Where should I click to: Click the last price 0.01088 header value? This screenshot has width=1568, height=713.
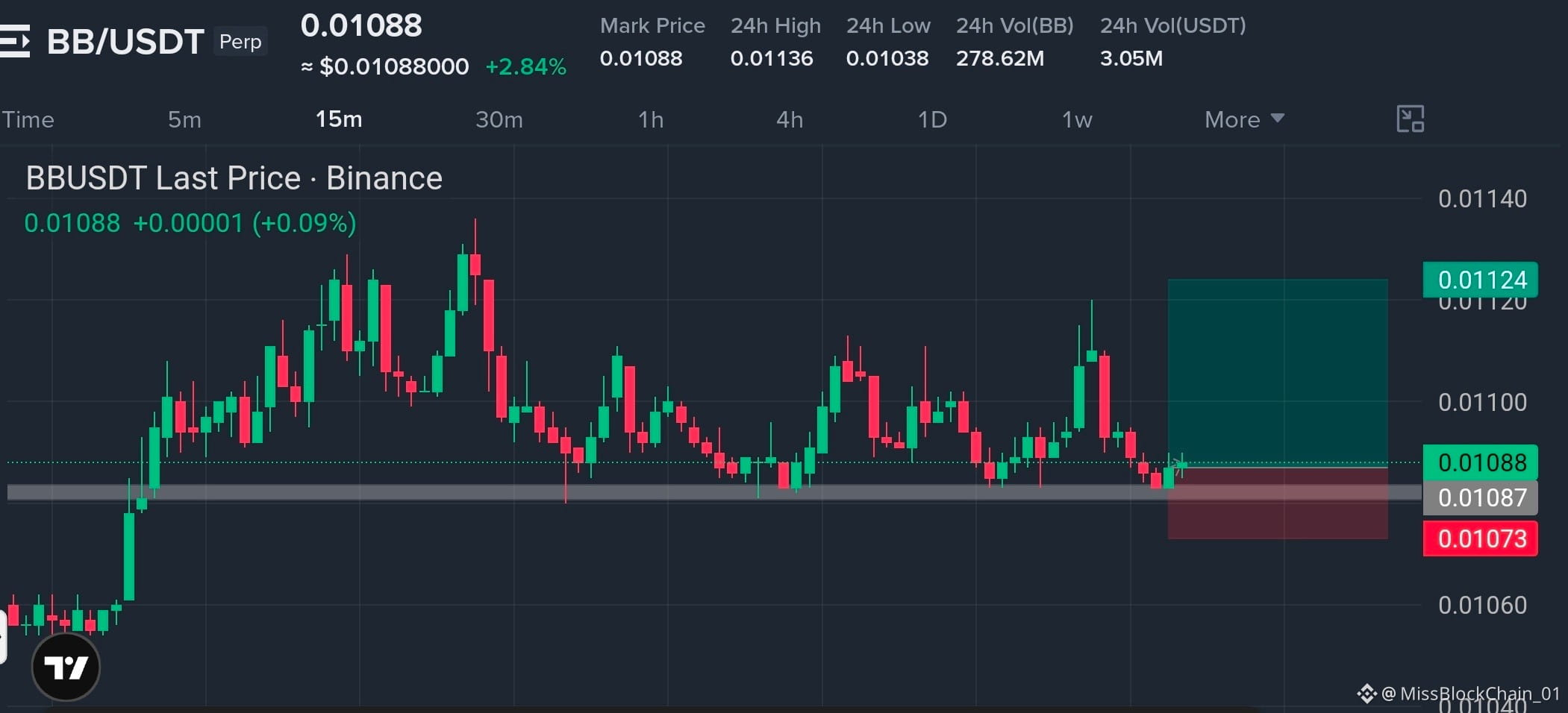click(361, 25)
